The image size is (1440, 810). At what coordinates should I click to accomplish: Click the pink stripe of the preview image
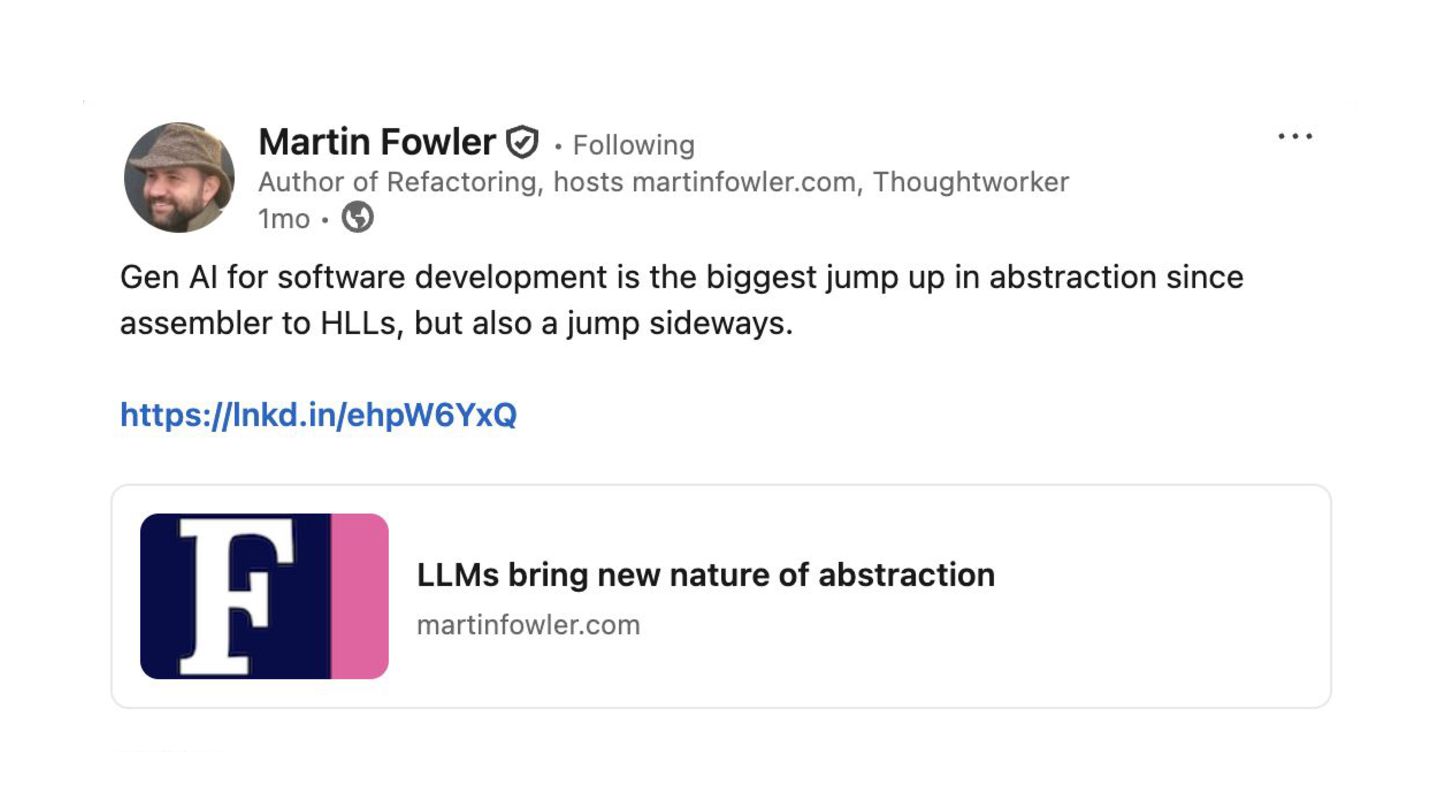pyautogui.click(x=359, y=596)
